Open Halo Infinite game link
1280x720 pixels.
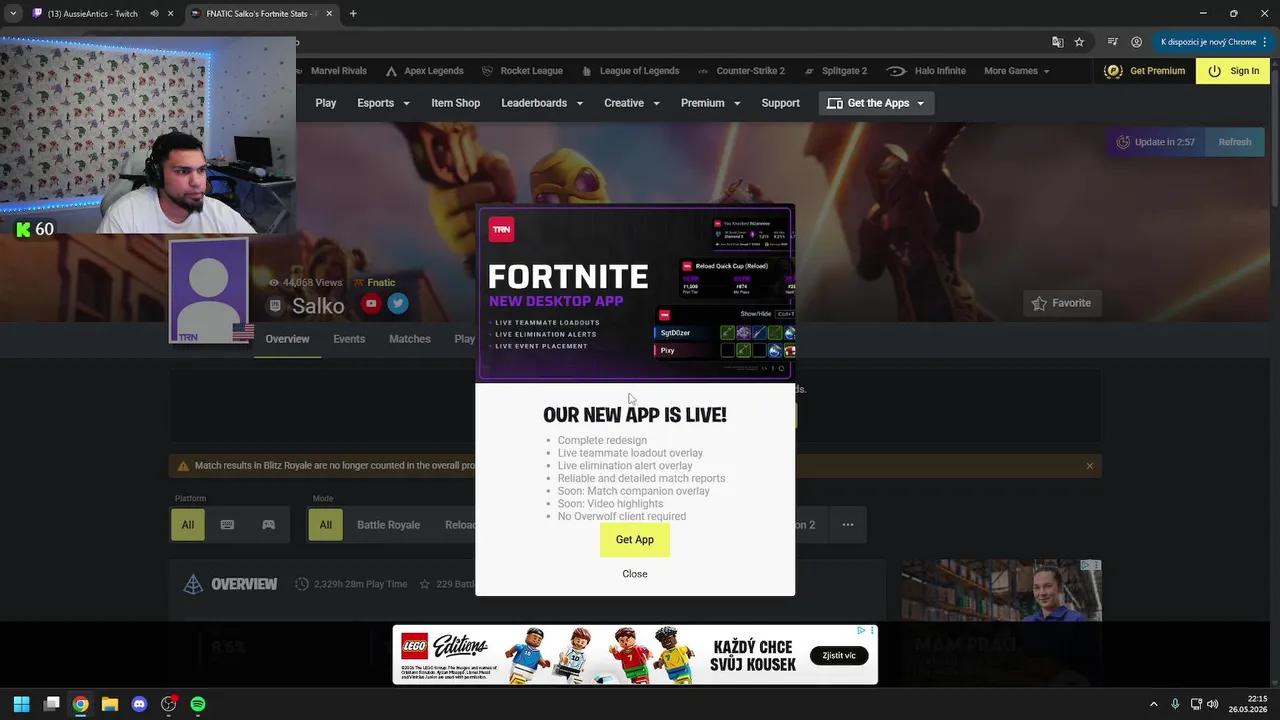pyautogui.click(x=926, y=71)
